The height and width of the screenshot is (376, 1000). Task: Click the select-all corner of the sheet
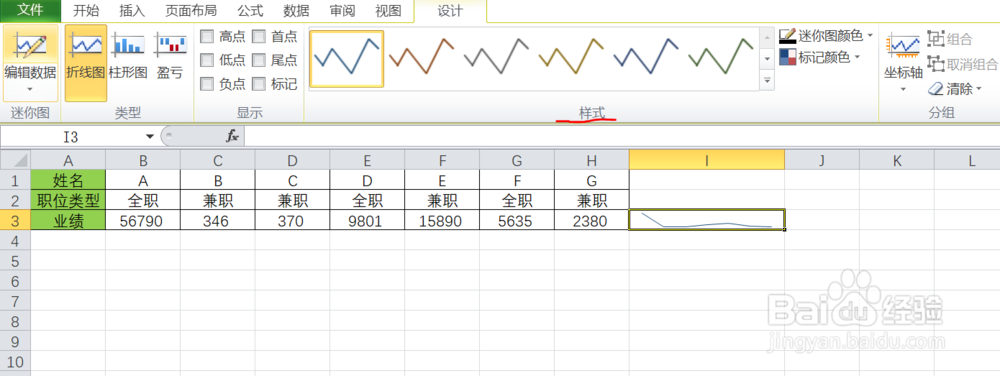pyautogui.click(x=15, y=160)
